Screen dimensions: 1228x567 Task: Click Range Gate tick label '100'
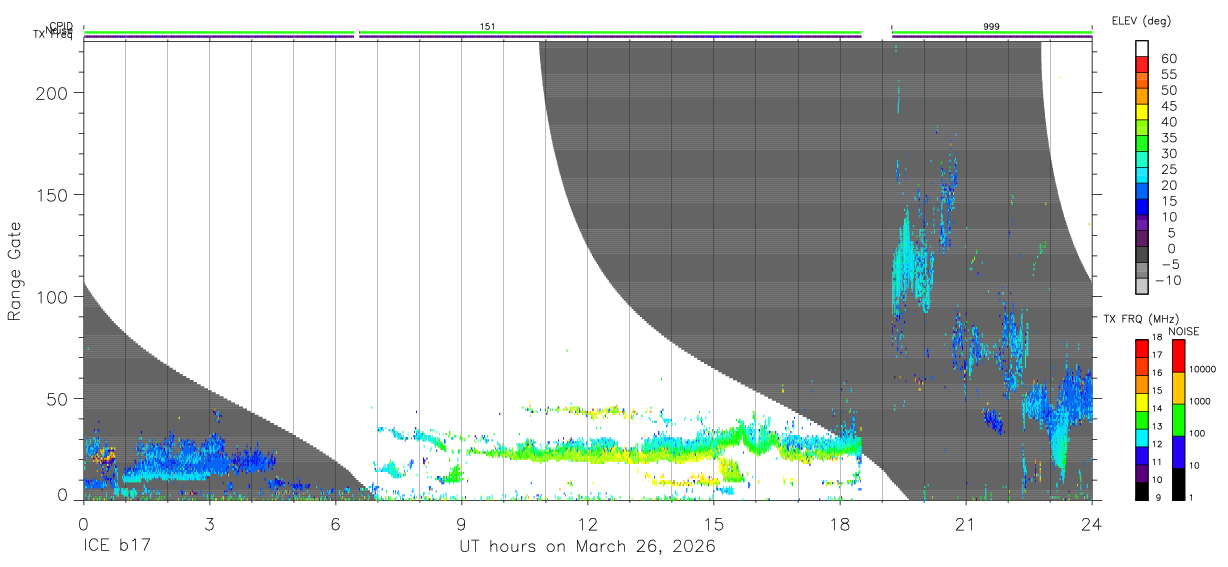[52, 297]
